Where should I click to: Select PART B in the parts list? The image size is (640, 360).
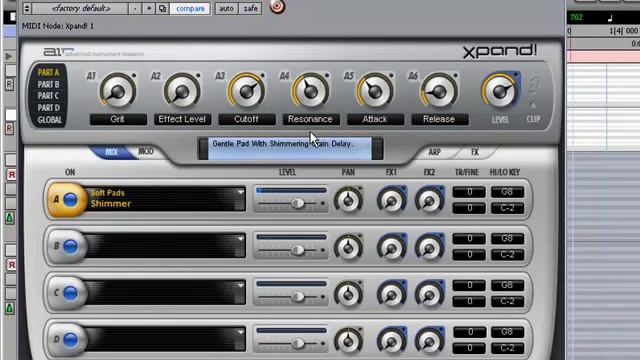(x=48, y=84)
